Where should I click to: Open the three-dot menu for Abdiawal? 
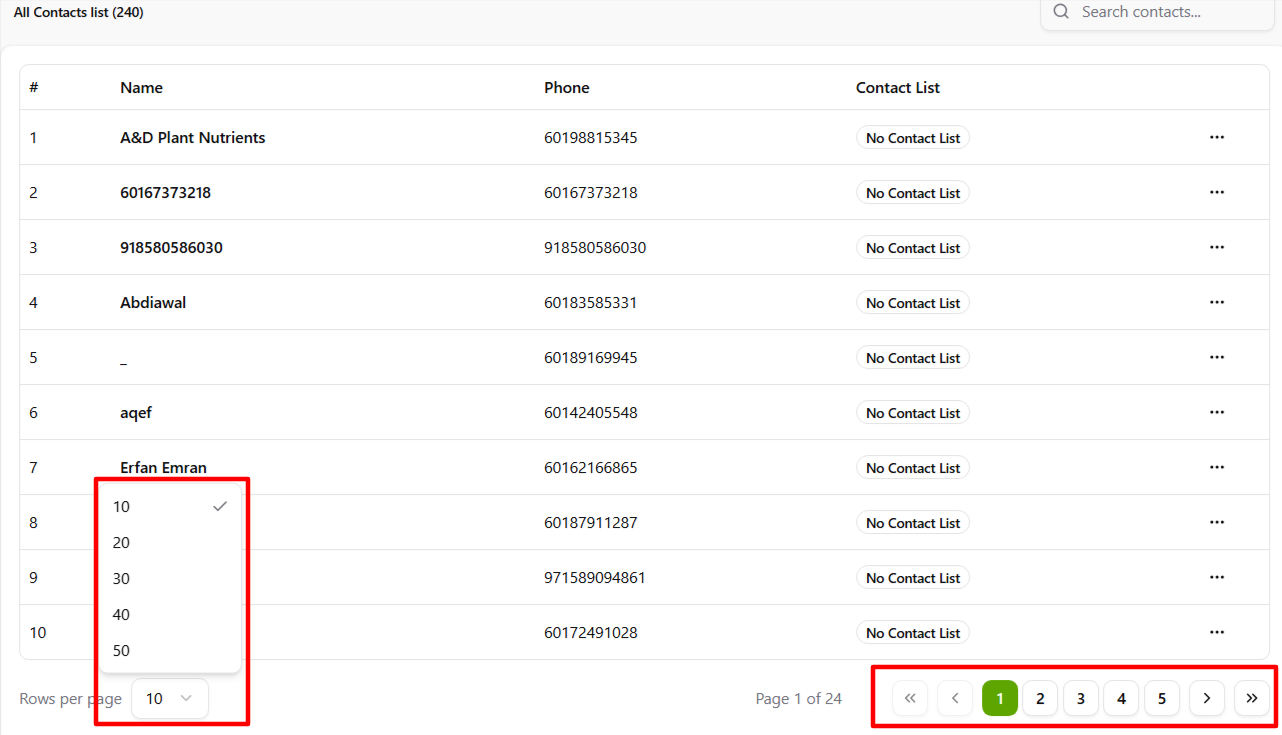click(x=1216, y=303)
